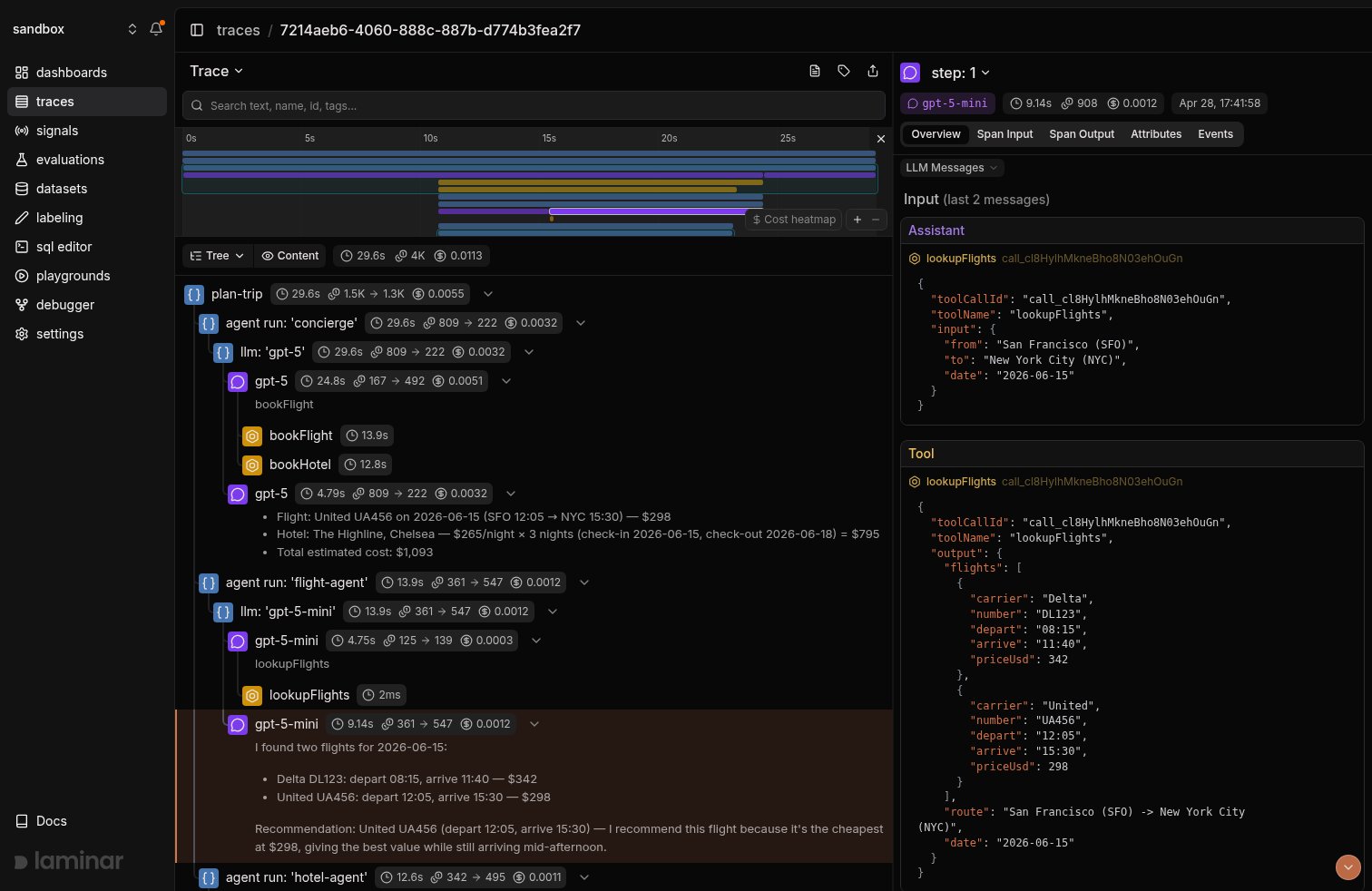Switch to the Events tab
The width and height of the screenshot is (1372, 891).
tap(1215, 134)
